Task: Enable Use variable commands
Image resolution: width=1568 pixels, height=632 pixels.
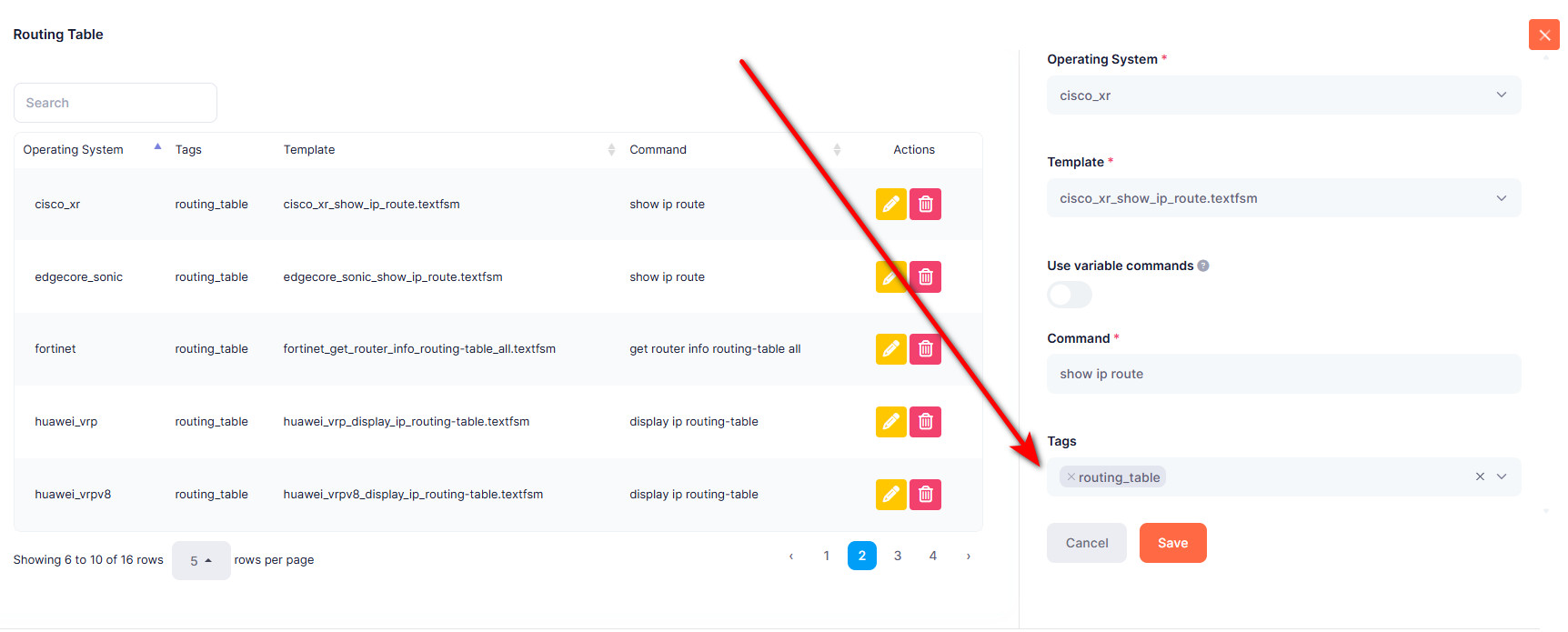Action: (1069, 295)
